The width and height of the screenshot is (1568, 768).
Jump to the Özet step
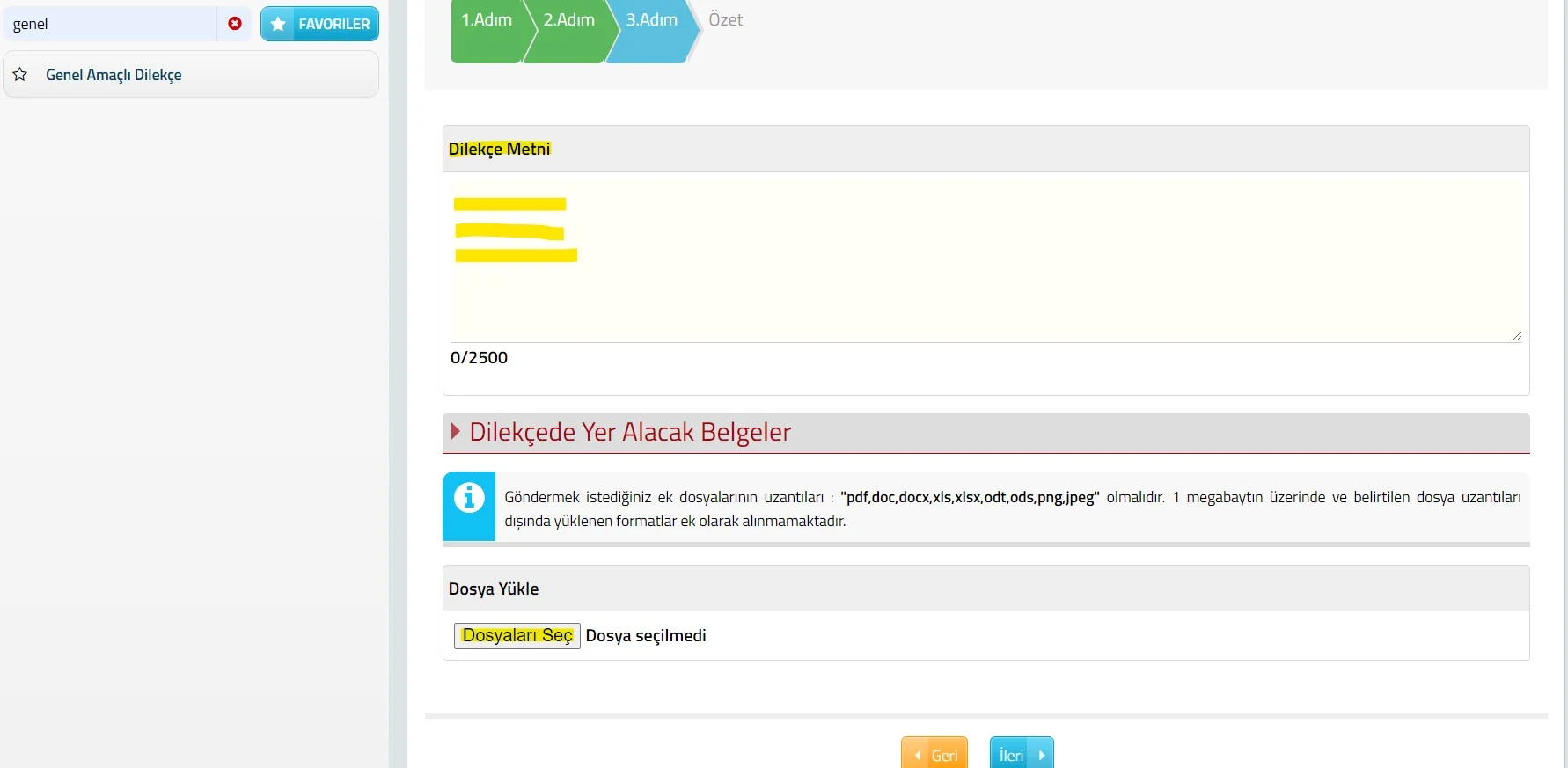tap(725, 19)
